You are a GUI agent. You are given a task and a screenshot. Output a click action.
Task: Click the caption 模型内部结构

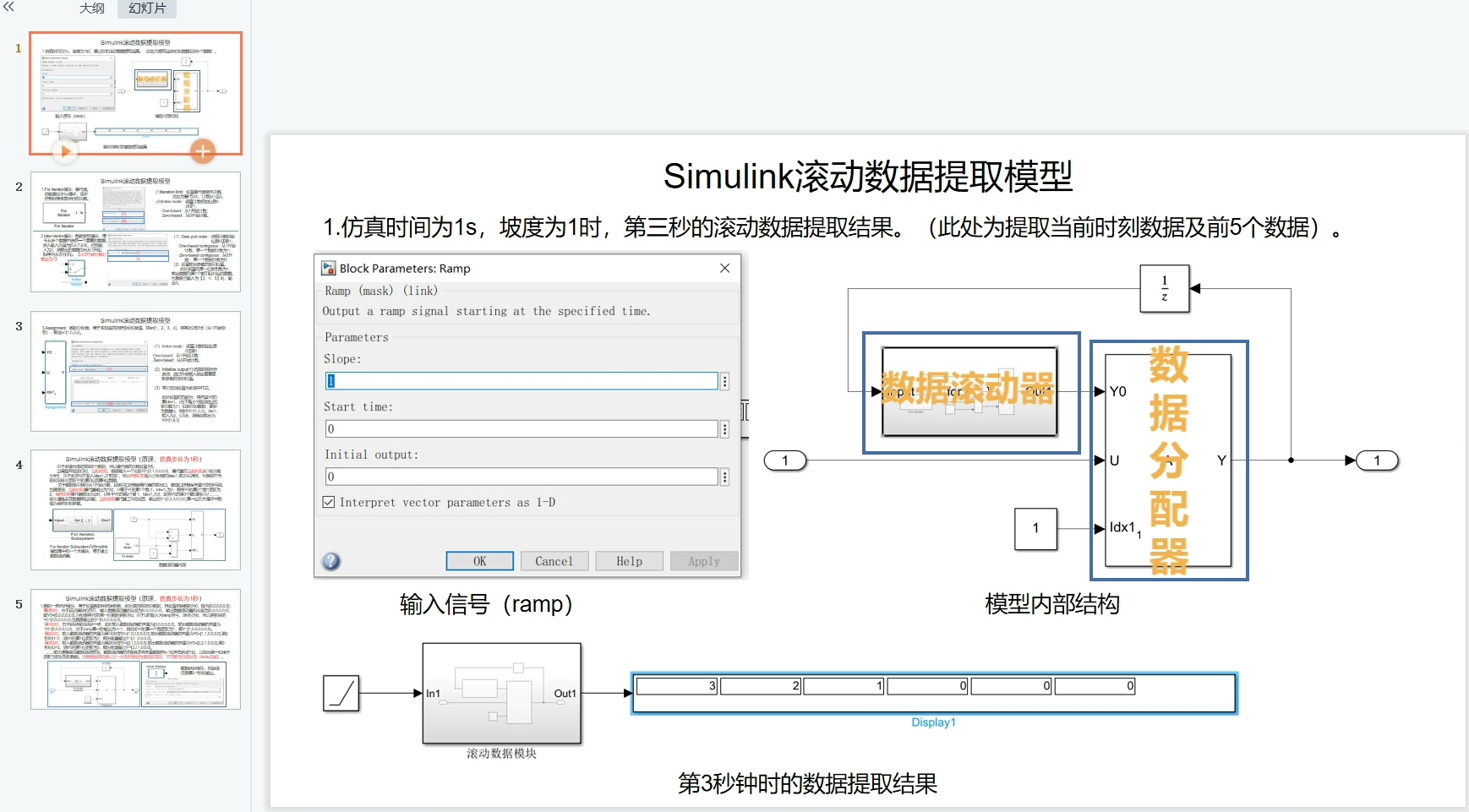pos(1052,604)
